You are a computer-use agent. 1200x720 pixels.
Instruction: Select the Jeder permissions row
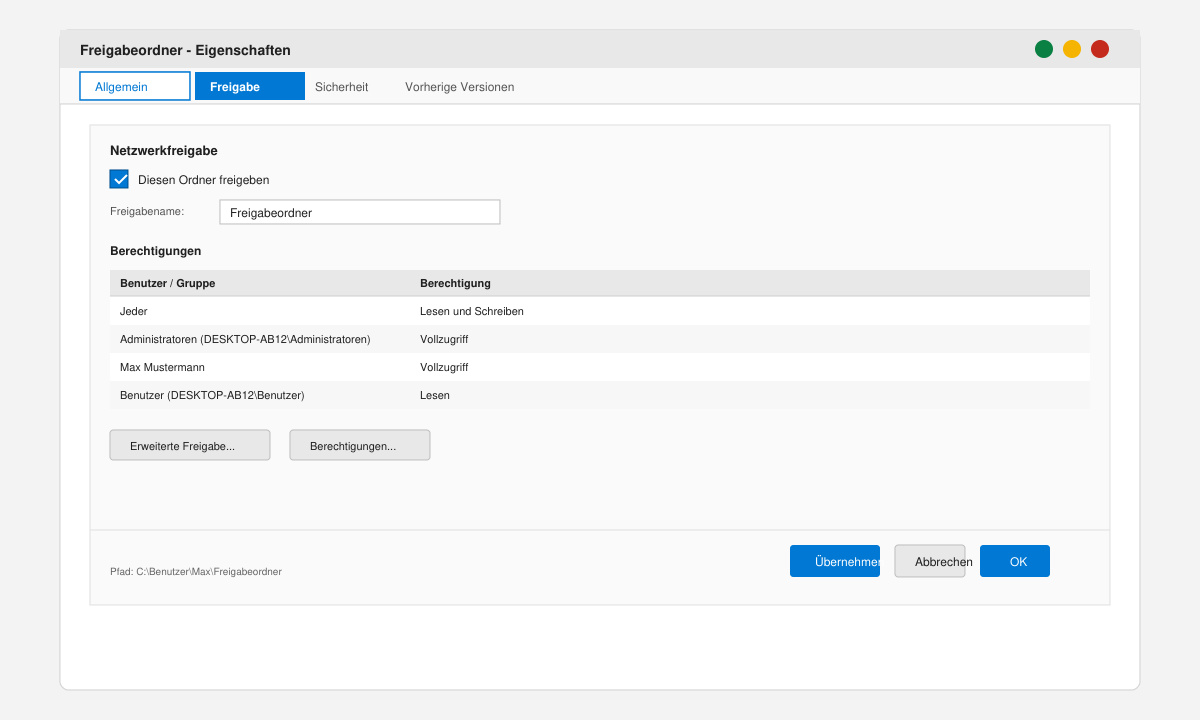[600, 311]
